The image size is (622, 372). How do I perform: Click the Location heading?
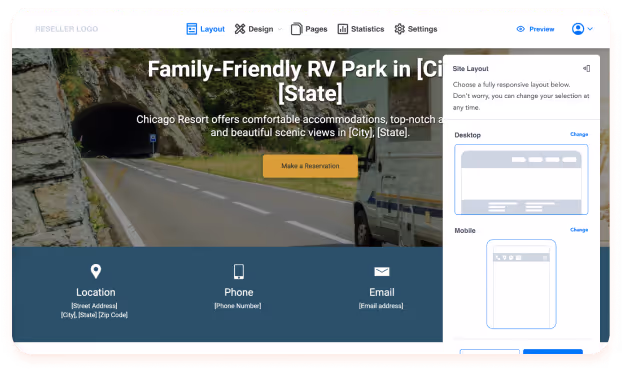[x=96, y=292]
